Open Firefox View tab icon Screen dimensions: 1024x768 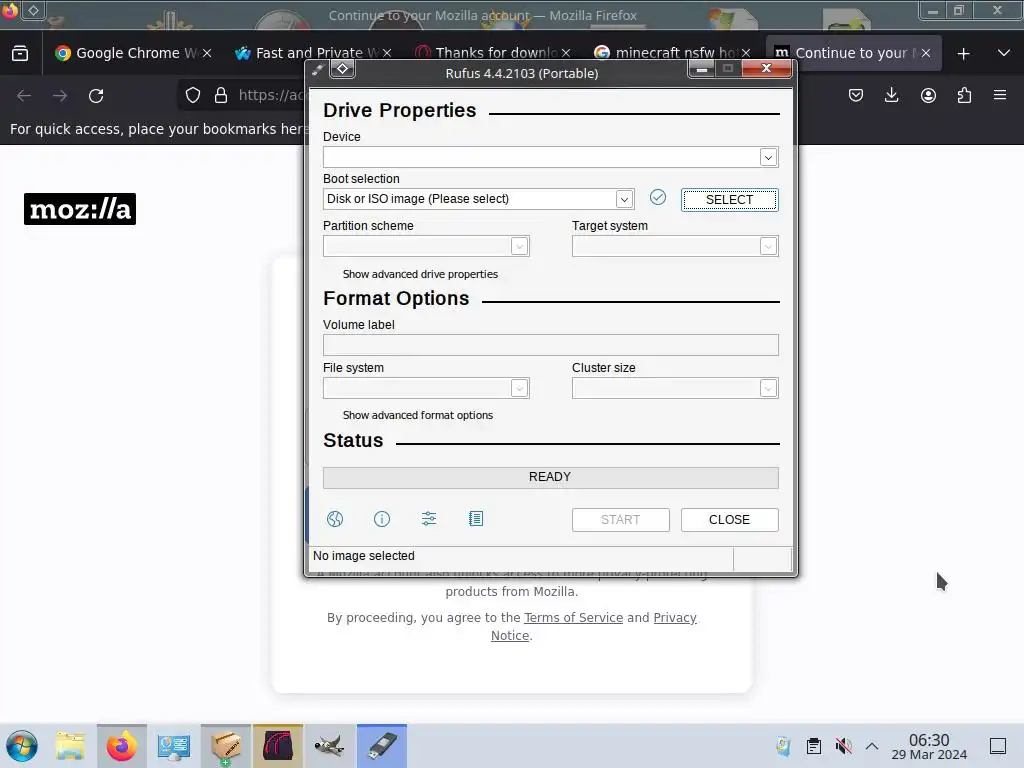[20, 53]
